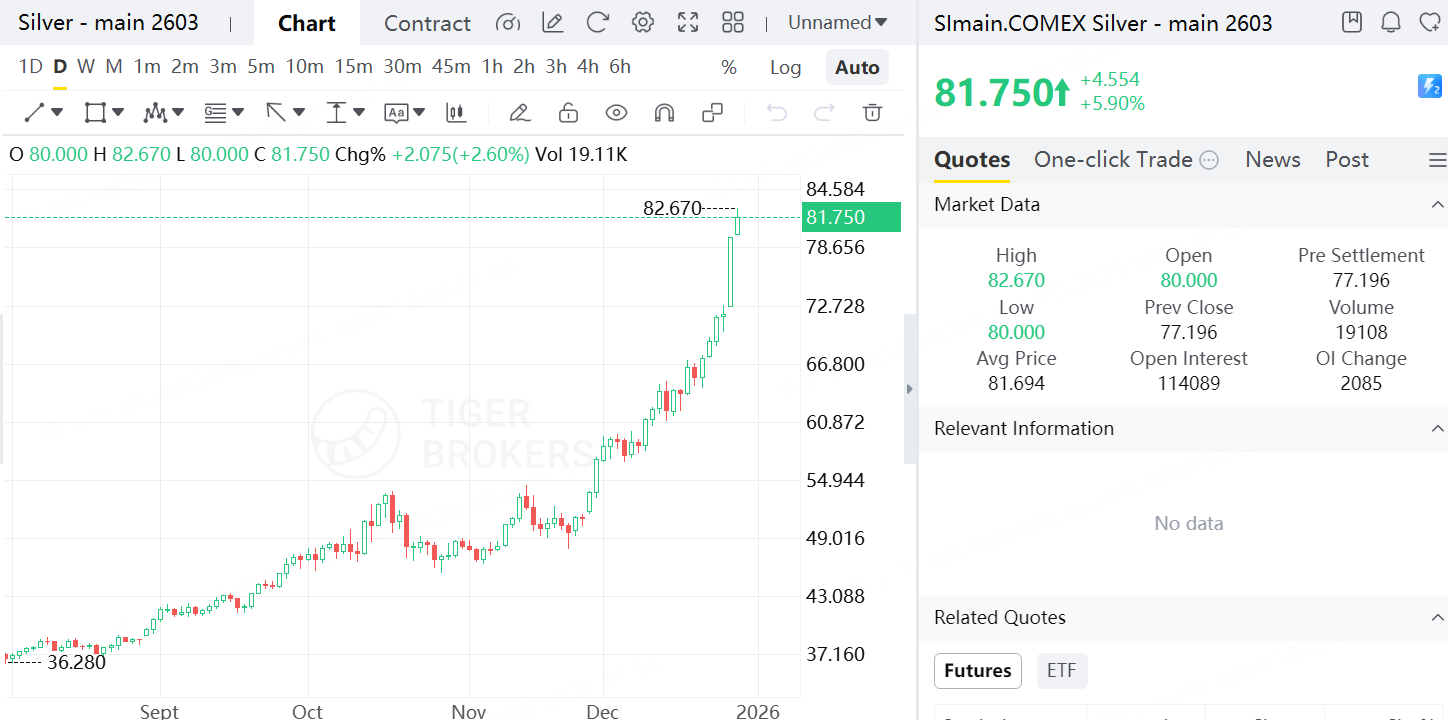The image size is (1448, 720).
Task: Select the M monthly timeframe
Action: click(114, 67)
